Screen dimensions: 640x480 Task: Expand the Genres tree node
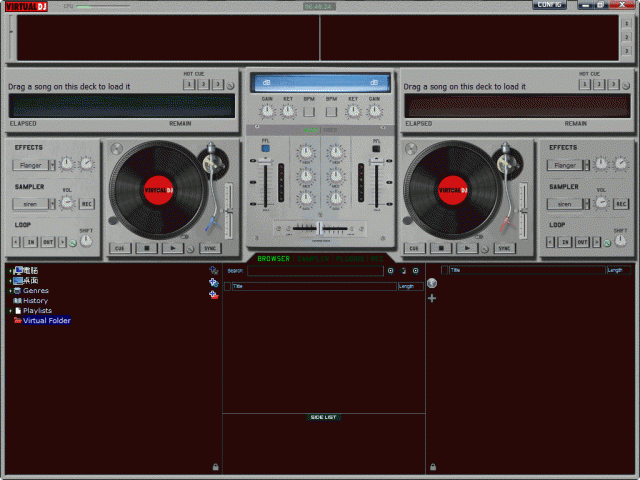(x=11, y=291)
